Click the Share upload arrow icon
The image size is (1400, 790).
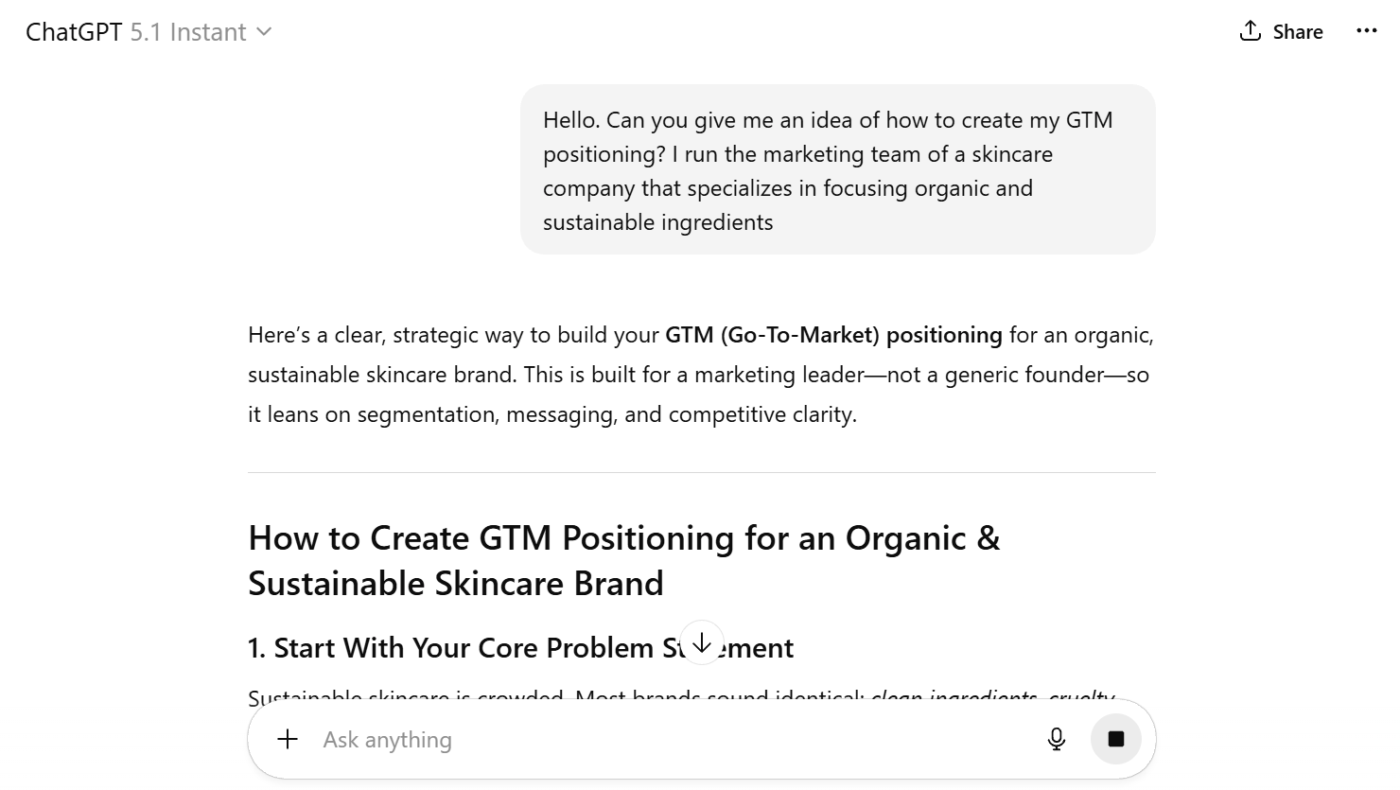click(x=1250, y=32)
